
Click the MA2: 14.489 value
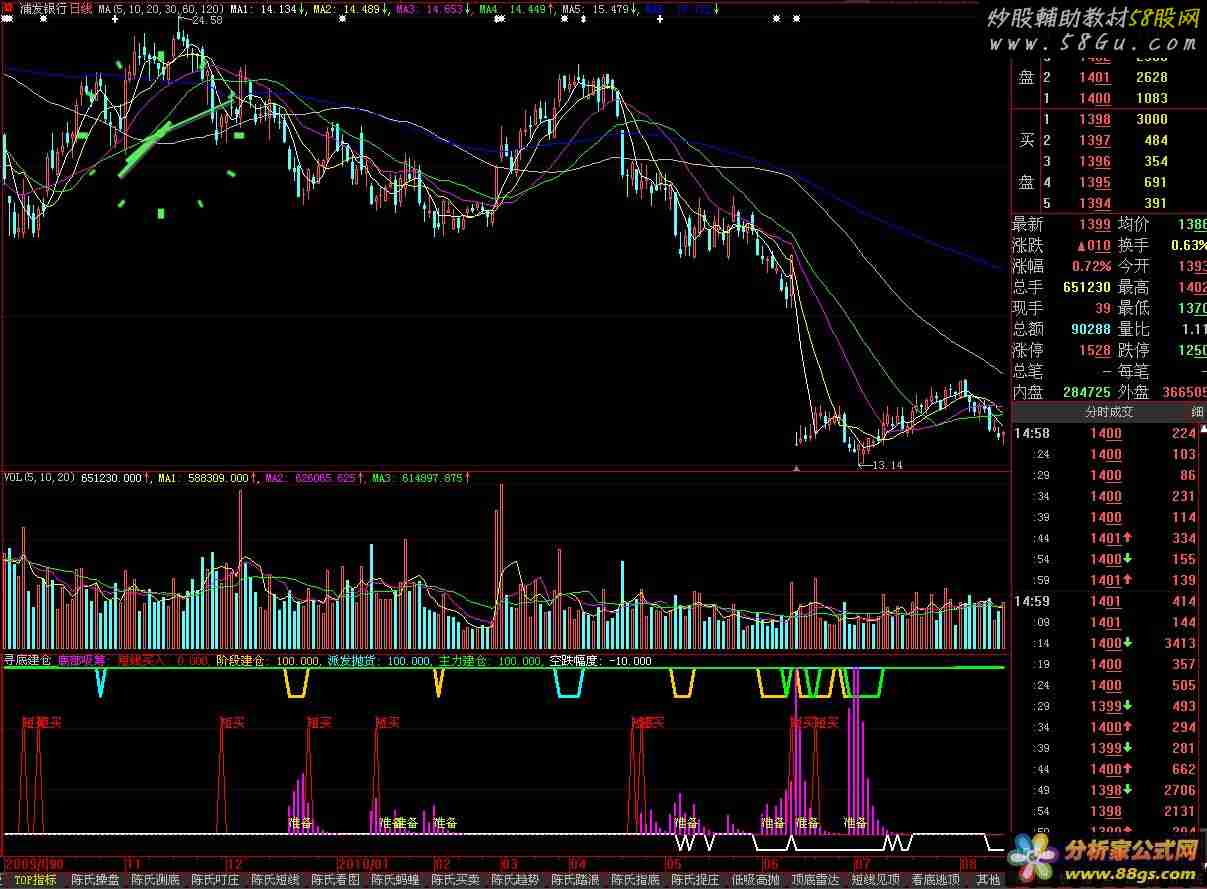(349, 9)
